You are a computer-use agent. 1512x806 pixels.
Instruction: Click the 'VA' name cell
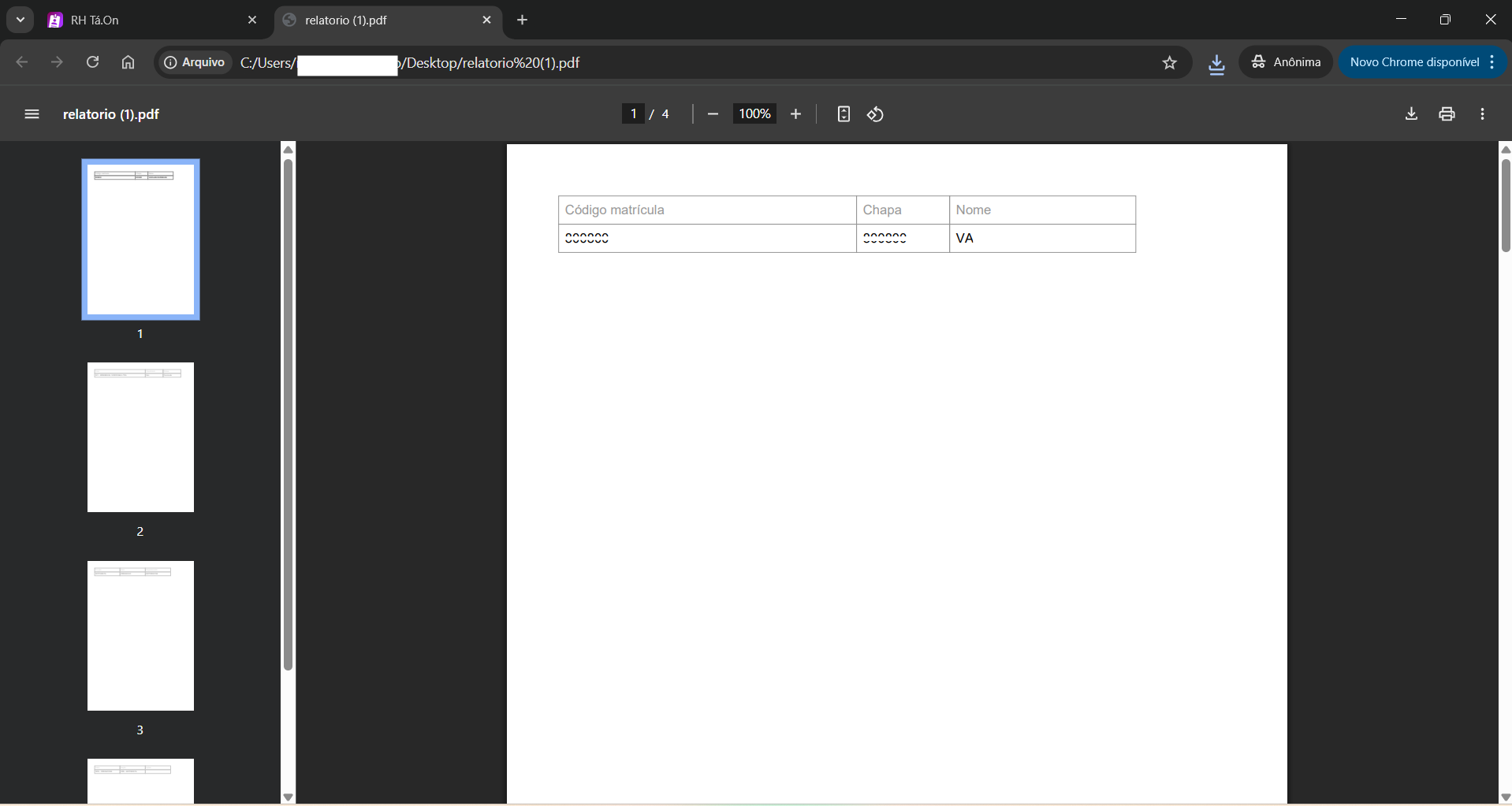(1042, 238)
